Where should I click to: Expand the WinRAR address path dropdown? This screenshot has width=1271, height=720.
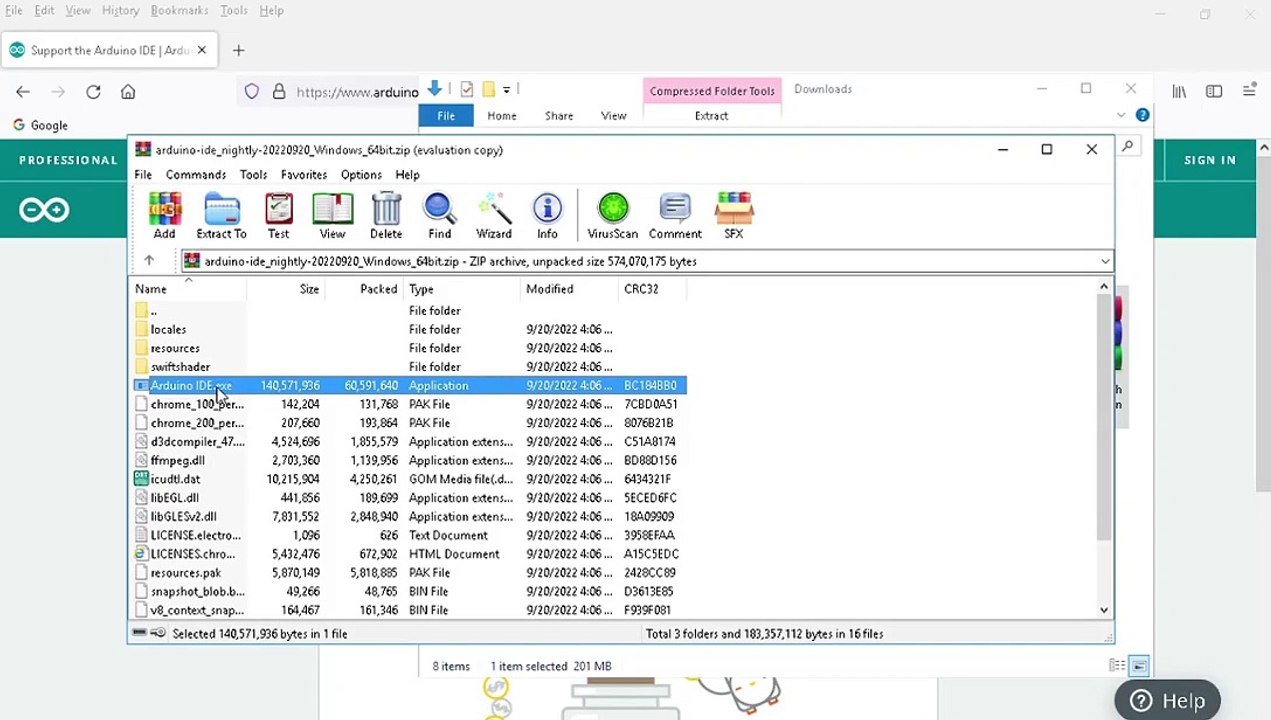click(1105, 262)
